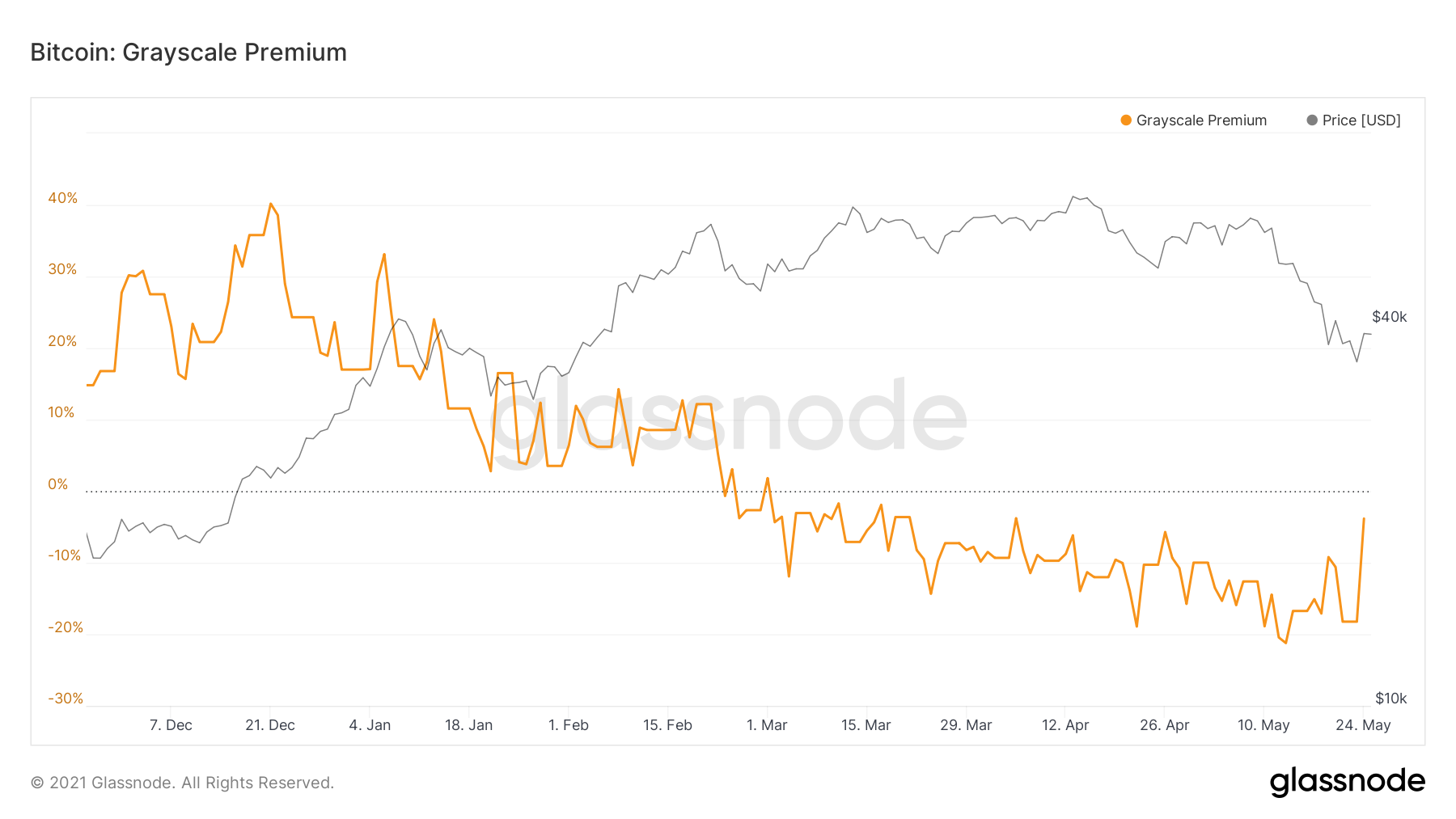The width and height of the screenshot is (1456, 819).
Task: Click the chart title Bitcoin: Grayscale Premium
Action: (188, 53)
